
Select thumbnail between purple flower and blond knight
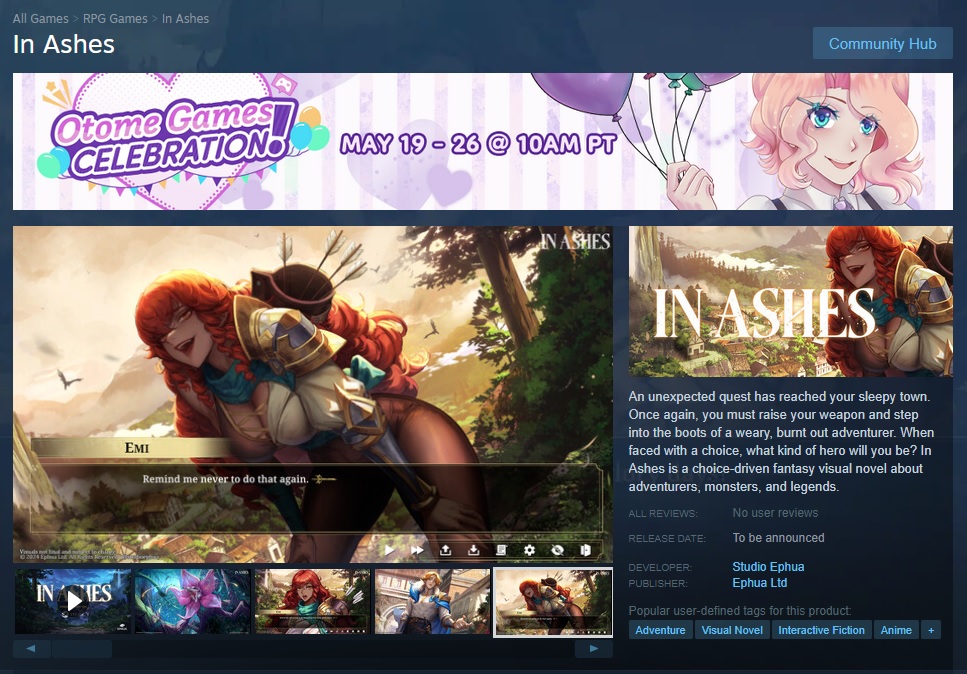[313, 601]
